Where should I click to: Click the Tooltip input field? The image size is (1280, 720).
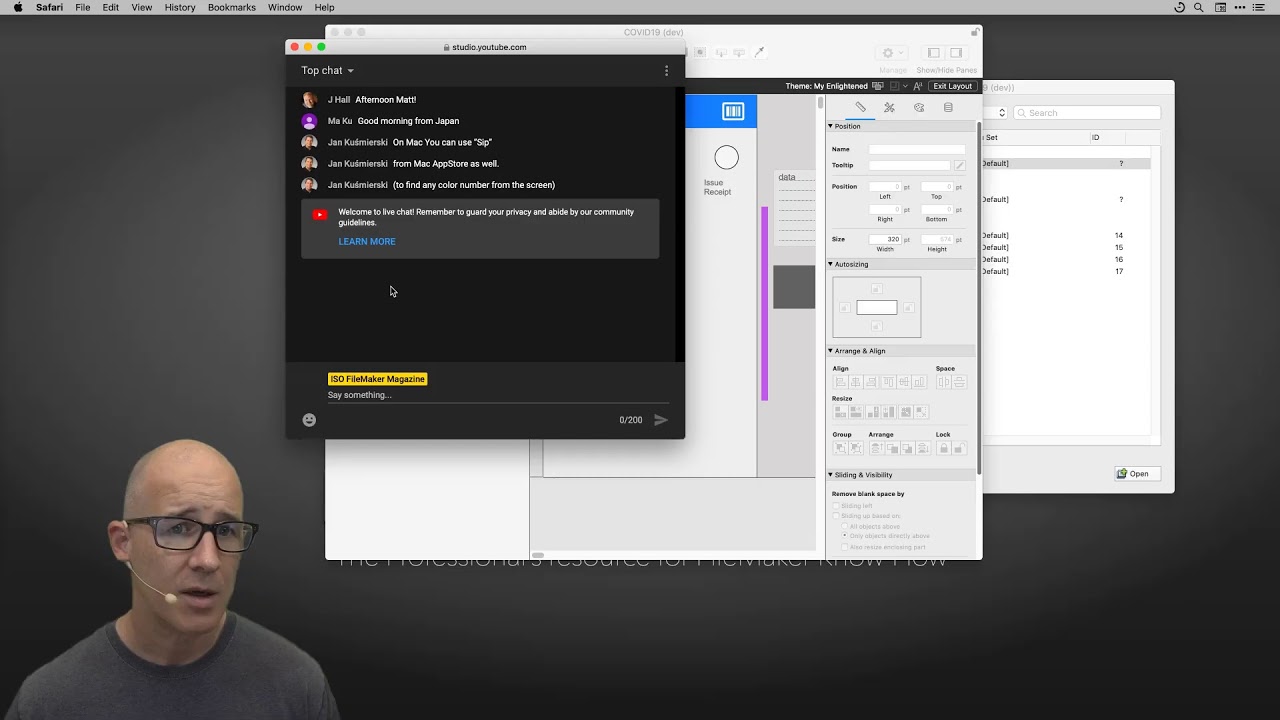pyautogui.click(x=909, y=165)
